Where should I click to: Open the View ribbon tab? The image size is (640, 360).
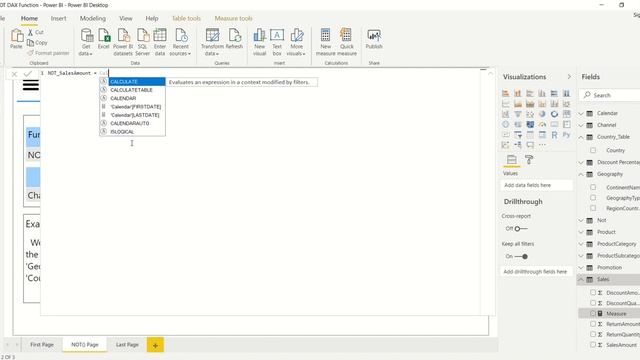126,18
